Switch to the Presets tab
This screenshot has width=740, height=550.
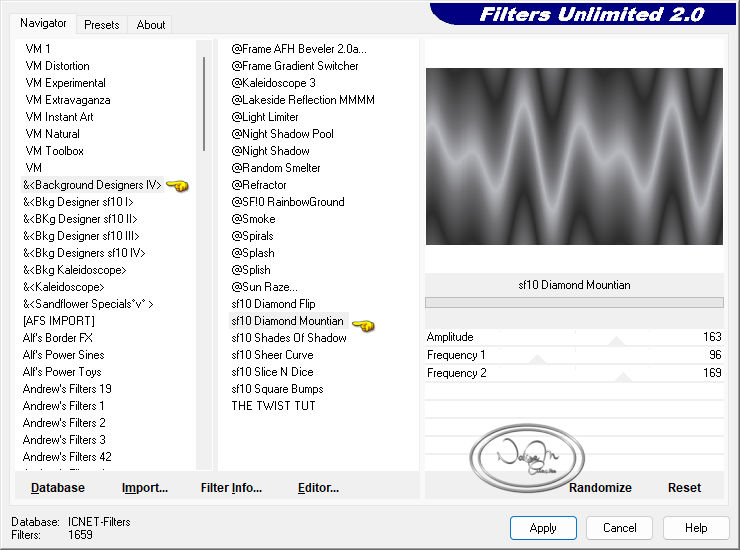pyautogui.click(x=101, y=25)
